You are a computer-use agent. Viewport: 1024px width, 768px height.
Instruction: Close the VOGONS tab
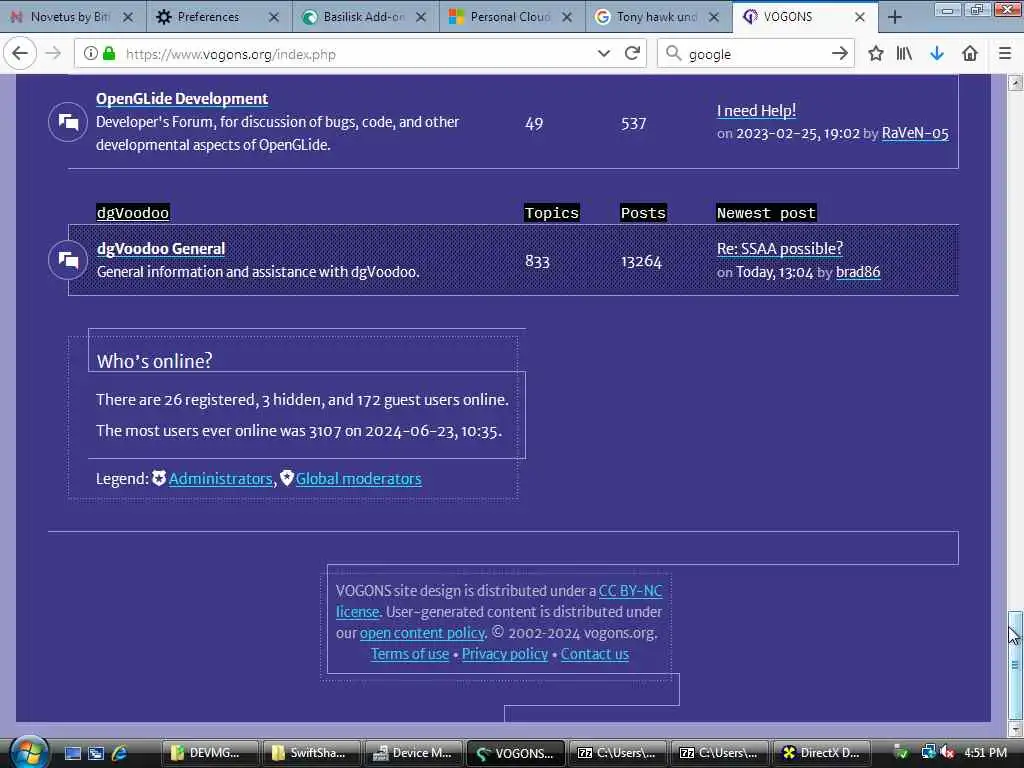(x=860, y=17)
